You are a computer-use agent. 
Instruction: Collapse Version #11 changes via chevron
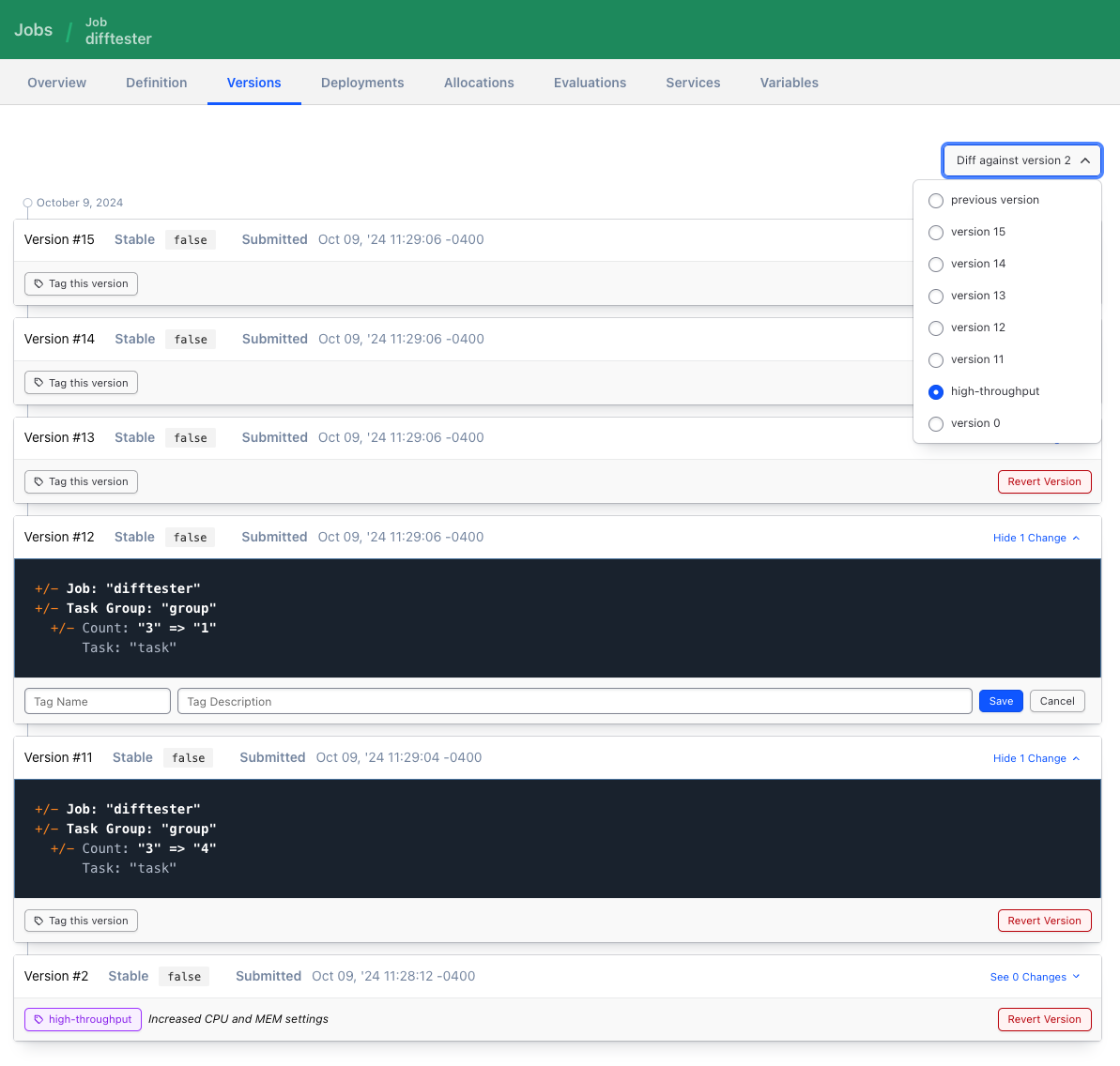pyautogui.click(x=1076, y=758)
